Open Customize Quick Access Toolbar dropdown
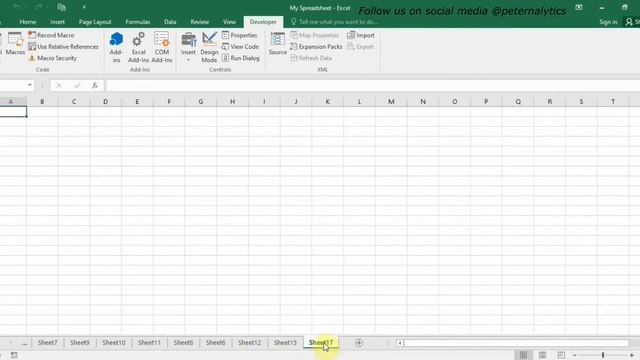Screen dimensions: 640x360 84,7
